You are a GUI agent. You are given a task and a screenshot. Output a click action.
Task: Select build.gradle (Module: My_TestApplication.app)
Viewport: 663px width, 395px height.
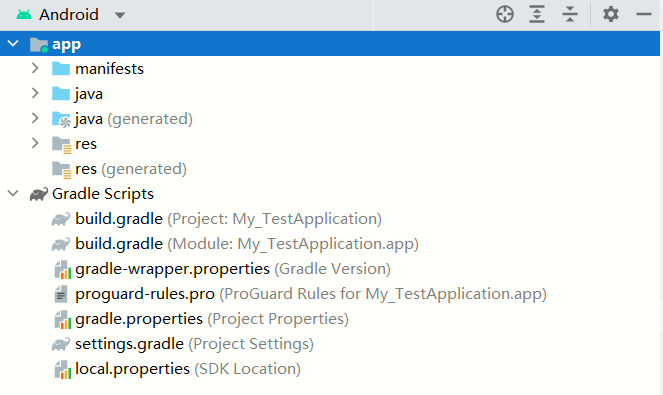(247, 244)
